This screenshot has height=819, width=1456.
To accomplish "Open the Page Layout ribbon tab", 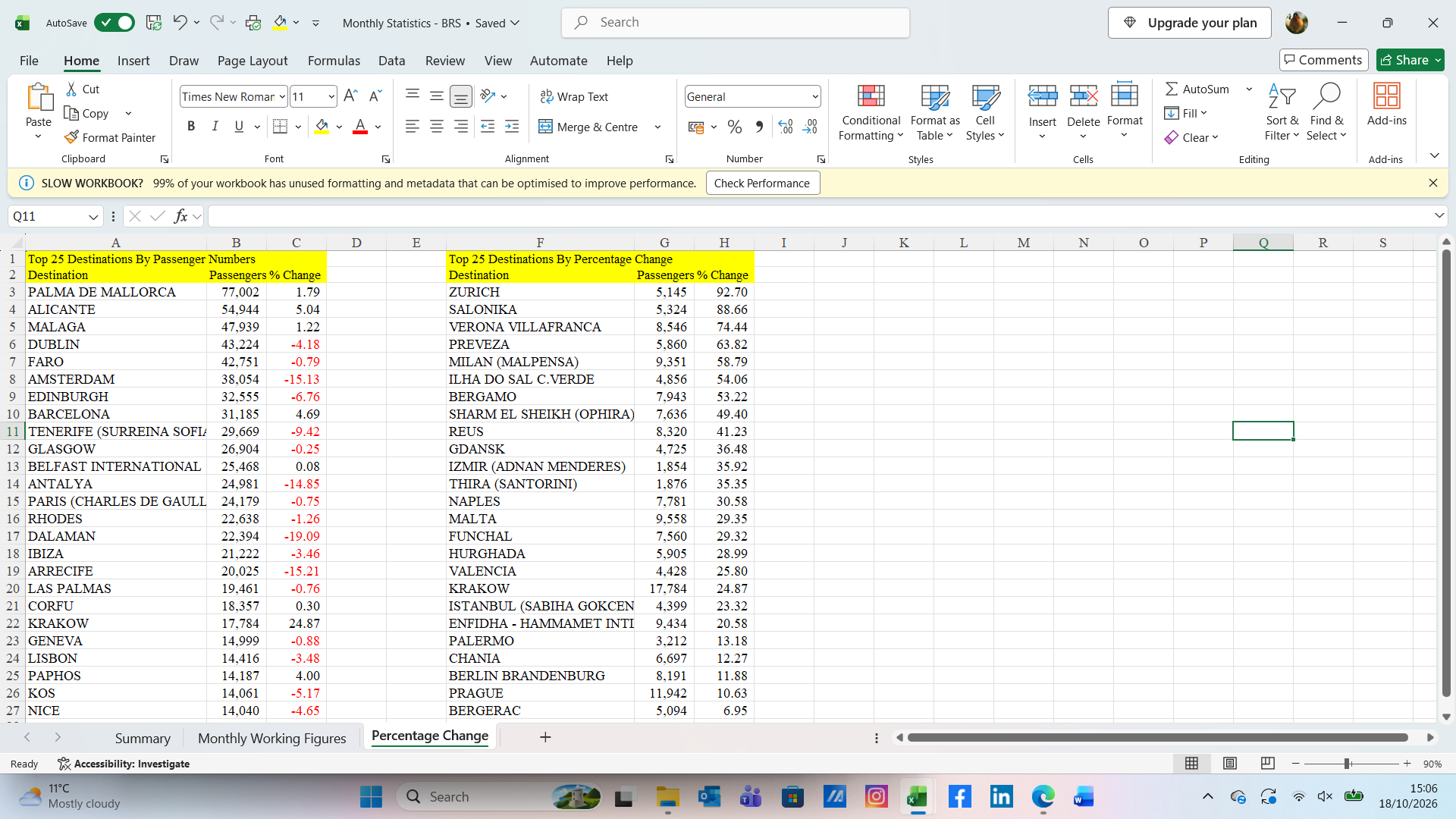I will [x=253, y=61].
